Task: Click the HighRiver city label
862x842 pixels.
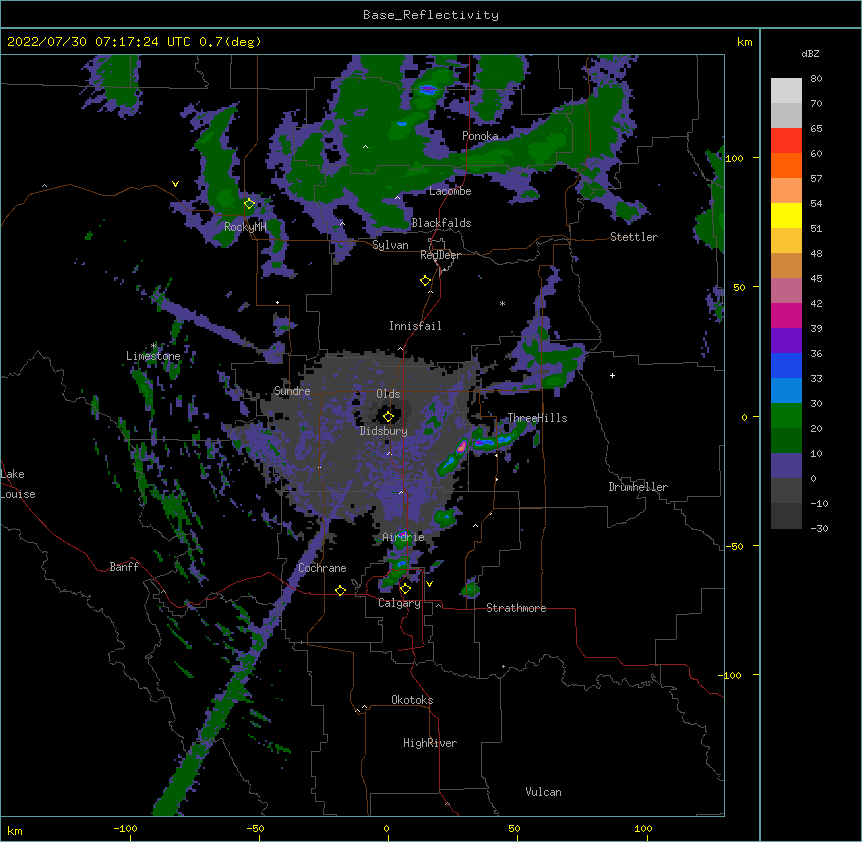Action: (x=430, y=743)
